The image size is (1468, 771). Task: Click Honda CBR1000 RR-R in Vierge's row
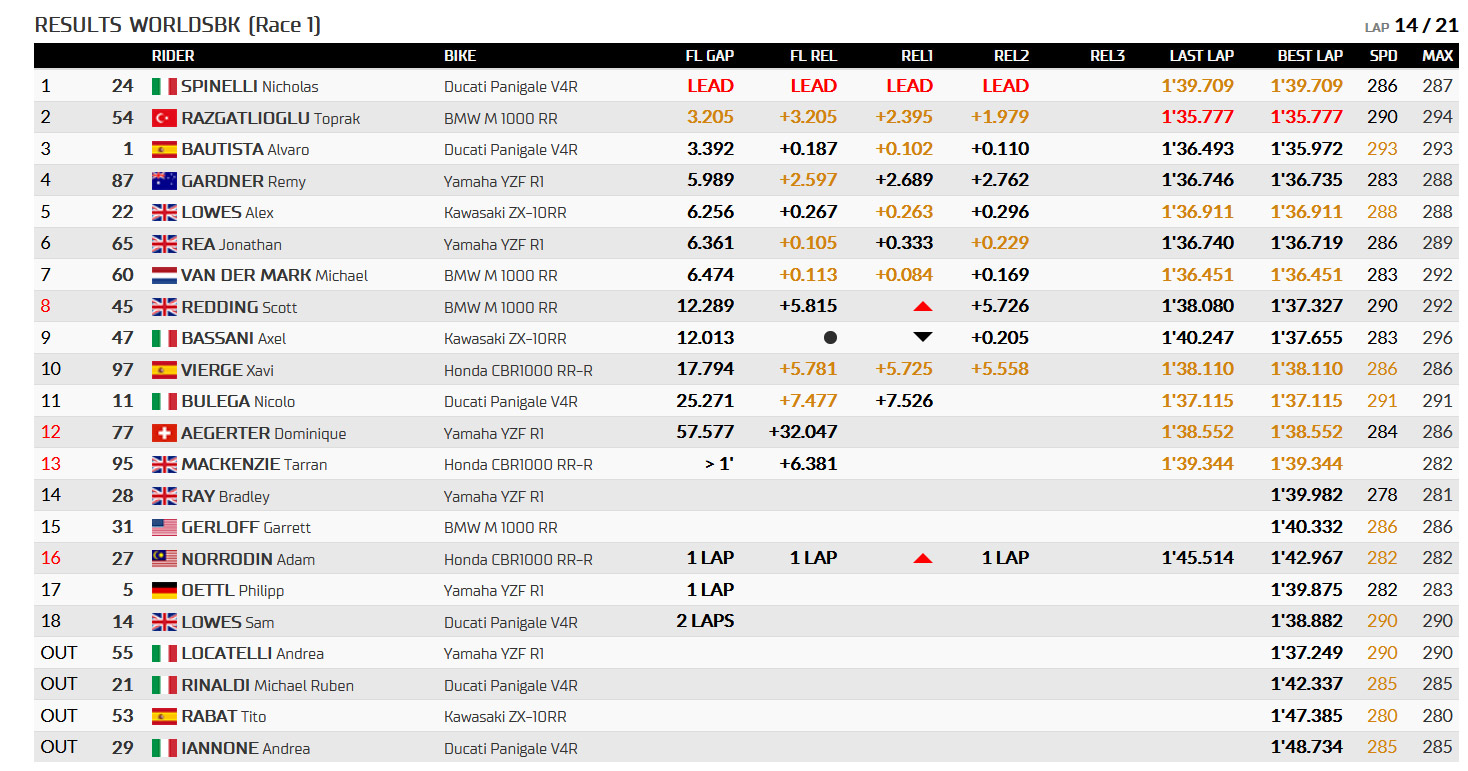(518, 370)
